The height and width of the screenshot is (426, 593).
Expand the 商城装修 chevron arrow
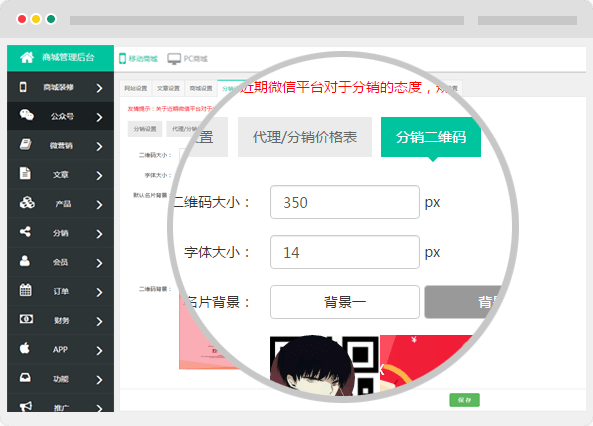coord(99,88)
